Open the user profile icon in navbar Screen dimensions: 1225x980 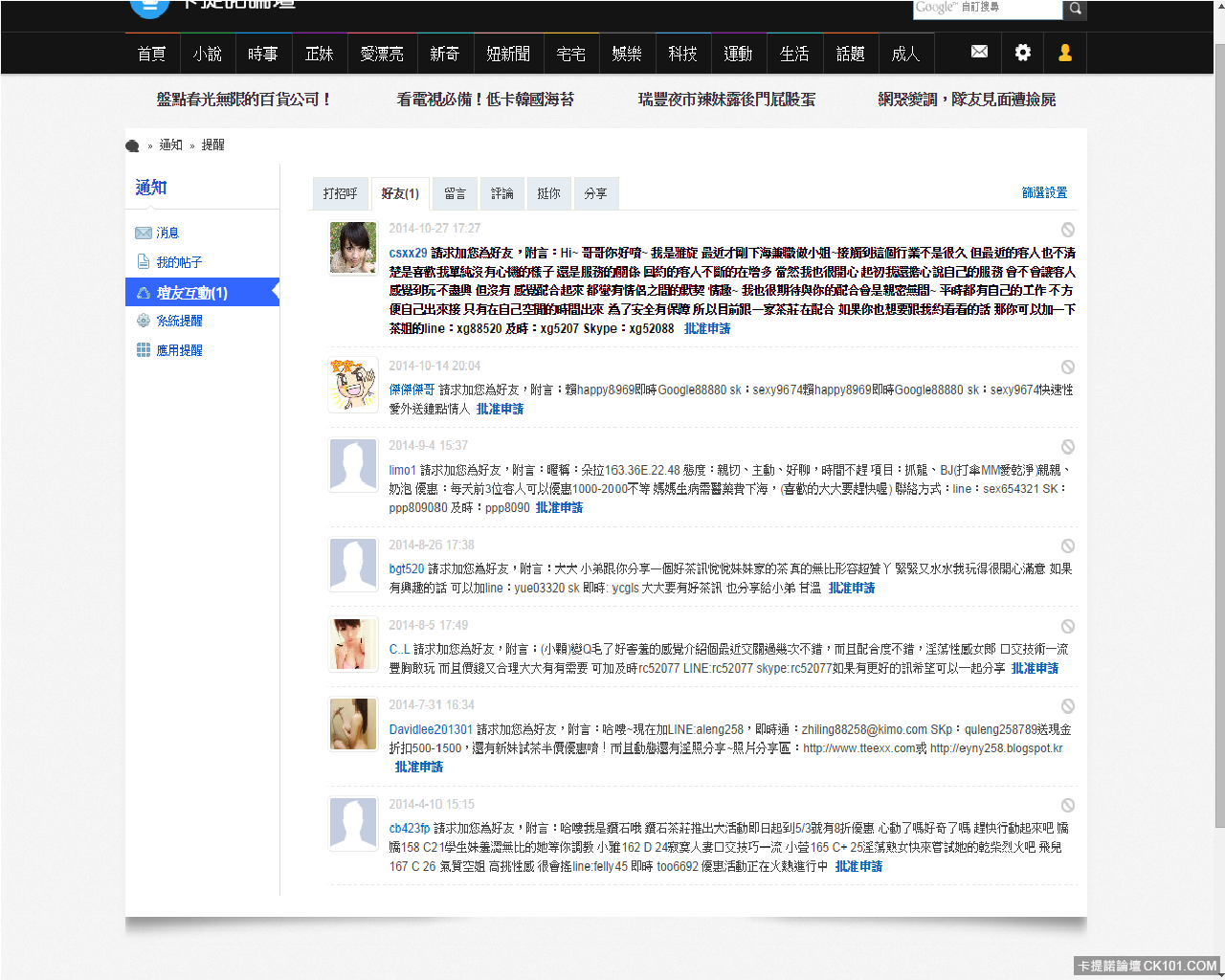pos(1065,53)
